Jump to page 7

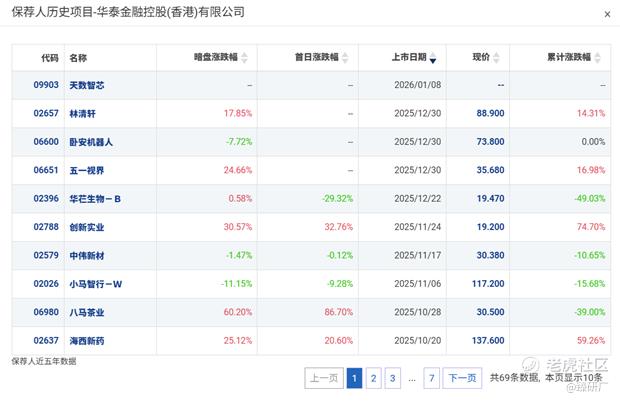pos(431,378)
